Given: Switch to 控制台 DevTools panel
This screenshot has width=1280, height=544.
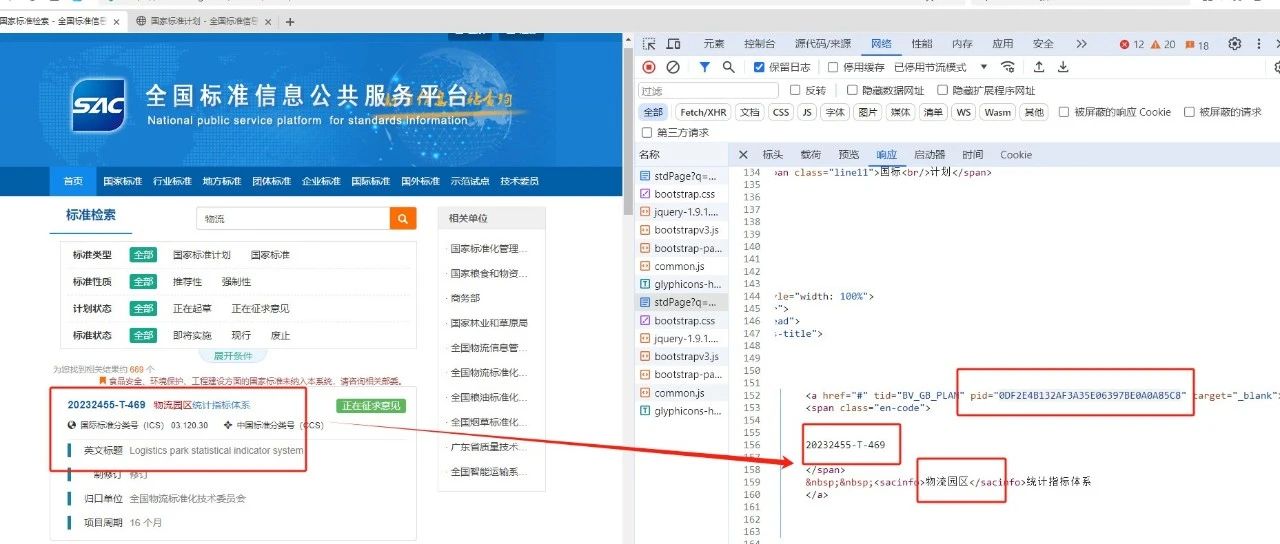Looking at the screenshot, I should click(x=759, y=44).
